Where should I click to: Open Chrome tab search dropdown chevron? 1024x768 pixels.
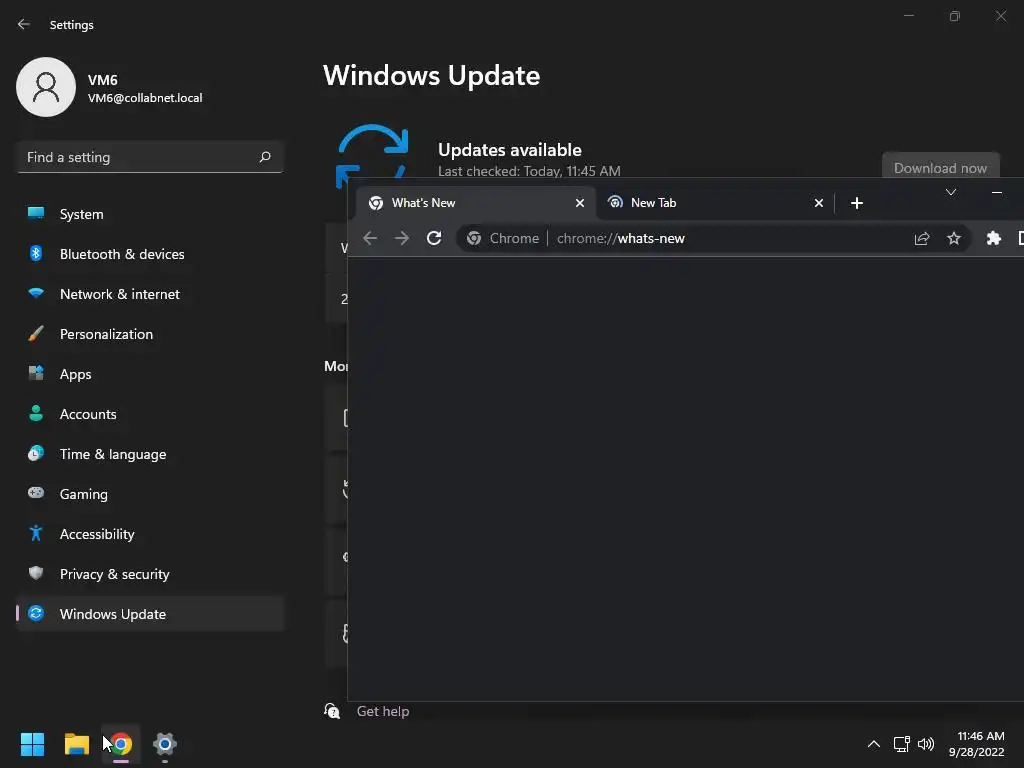(951, 192)
